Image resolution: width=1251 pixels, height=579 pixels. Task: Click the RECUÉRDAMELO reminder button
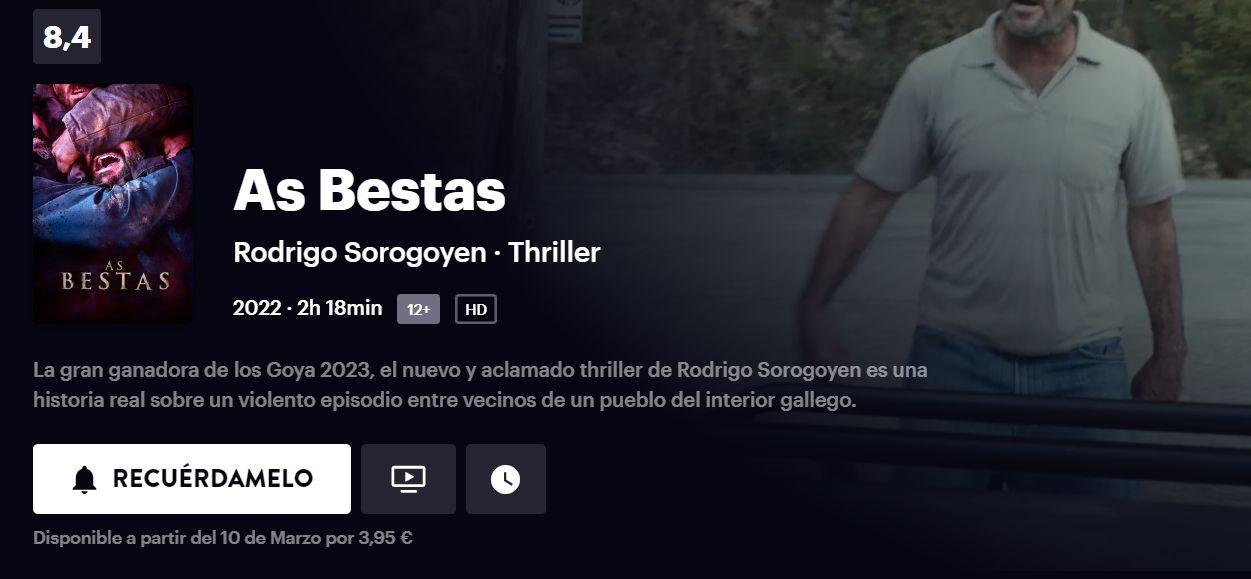192,479
